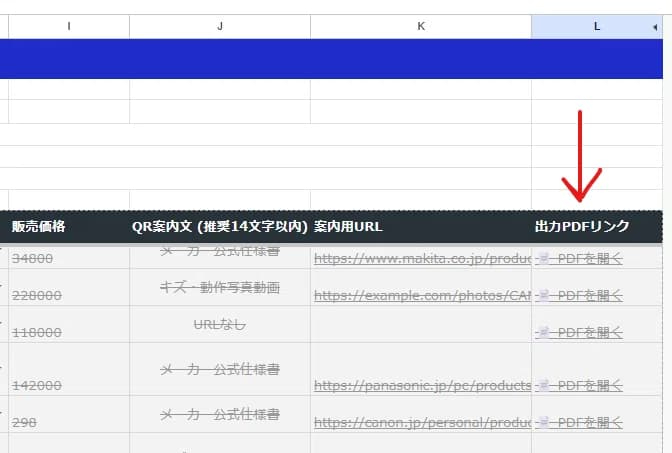
Task: Open PDFを開く link in 298 row
Action: (x=579, y=423)
